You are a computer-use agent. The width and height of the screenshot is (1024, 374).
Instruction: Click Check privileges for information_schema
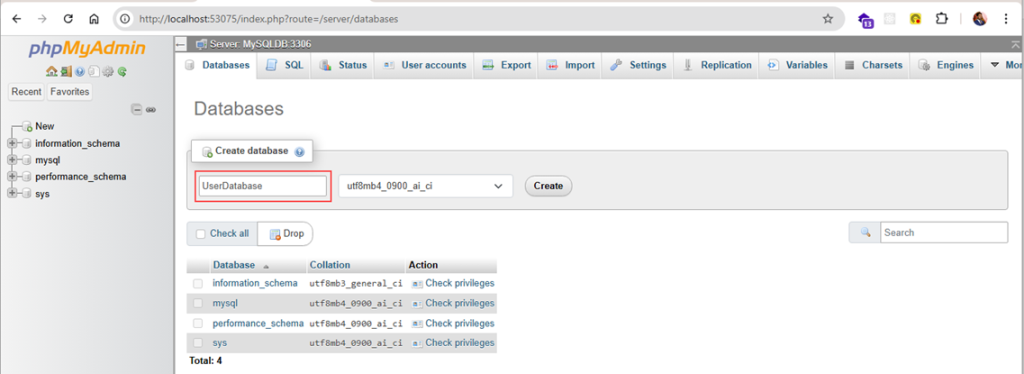(x=453, y=283)
